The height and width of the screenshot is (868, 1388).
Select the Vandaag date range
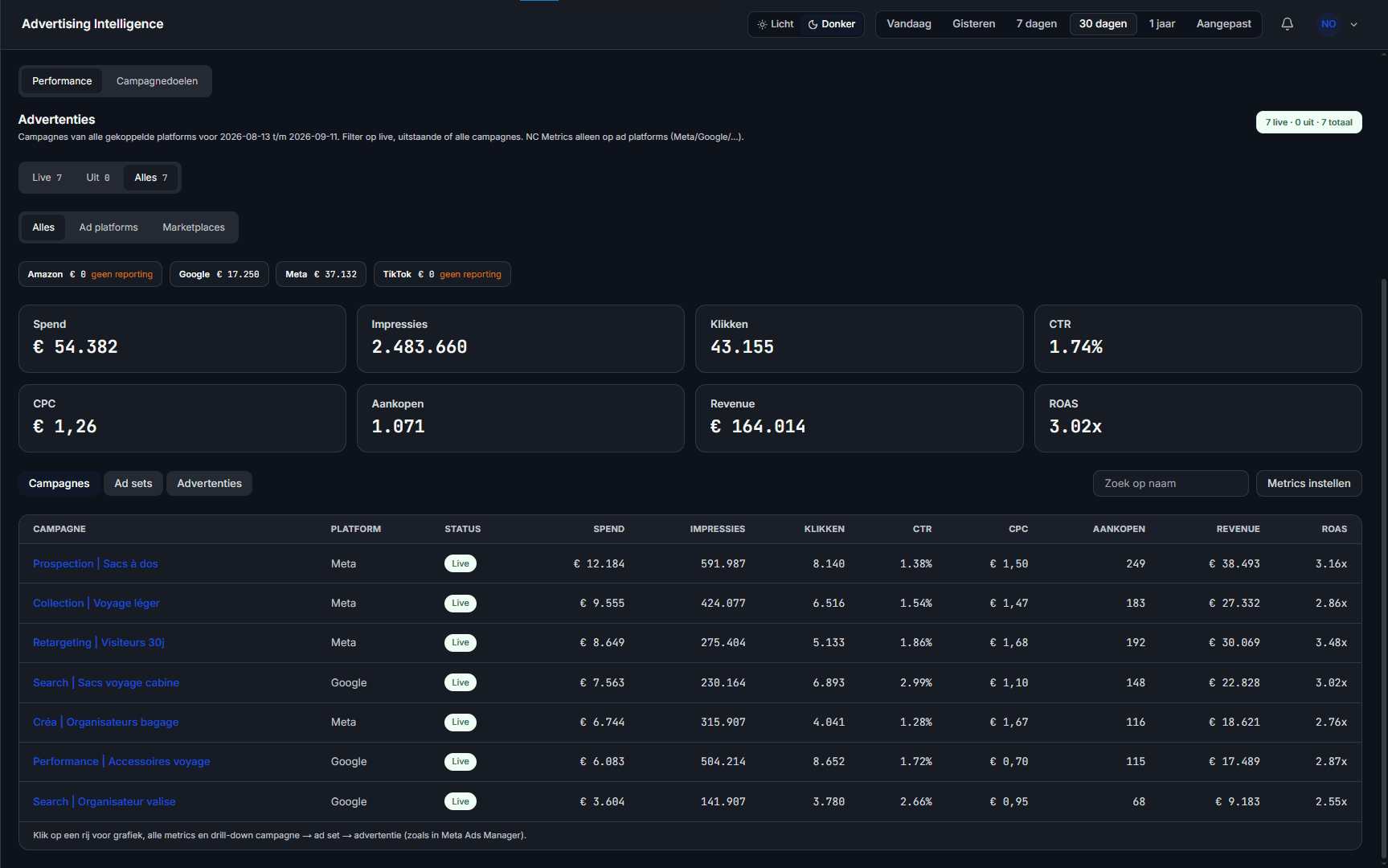pos(909,24)
